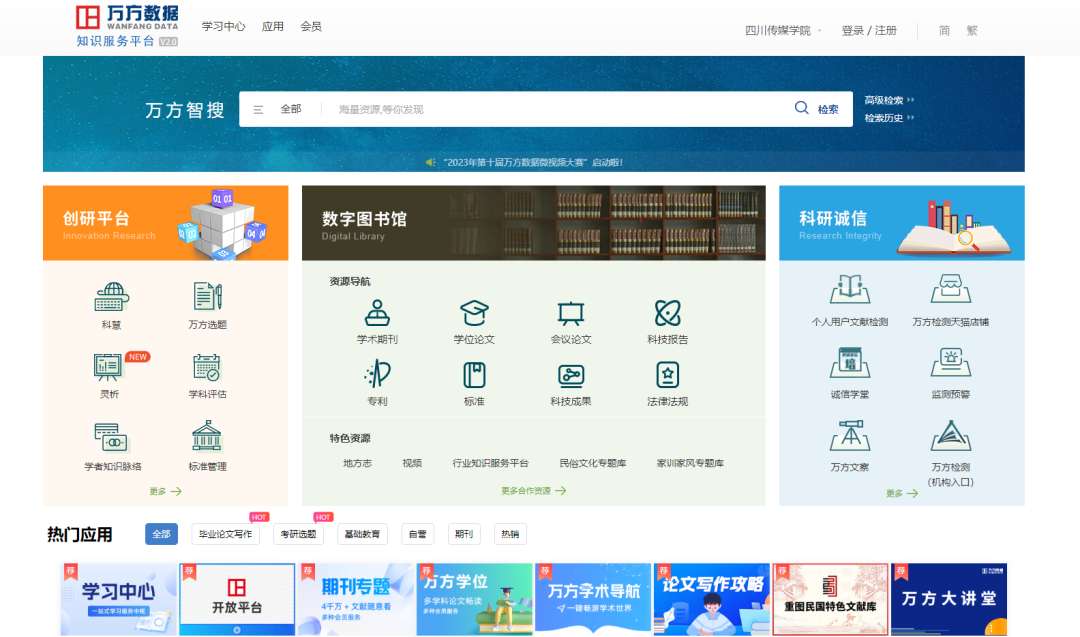The height and width of the screenshot is (637, 1080).
Task: Open the 科技报告 icon
Action: 667,314
